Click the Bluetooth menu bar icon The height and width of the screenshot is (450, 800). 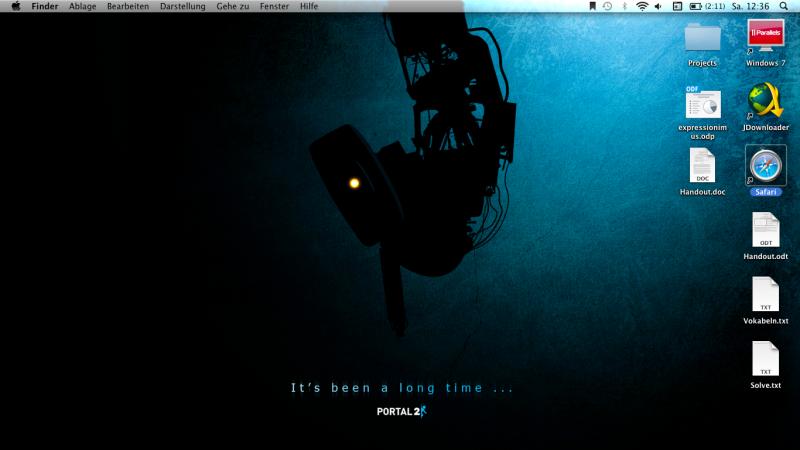(x=624, y=6)
